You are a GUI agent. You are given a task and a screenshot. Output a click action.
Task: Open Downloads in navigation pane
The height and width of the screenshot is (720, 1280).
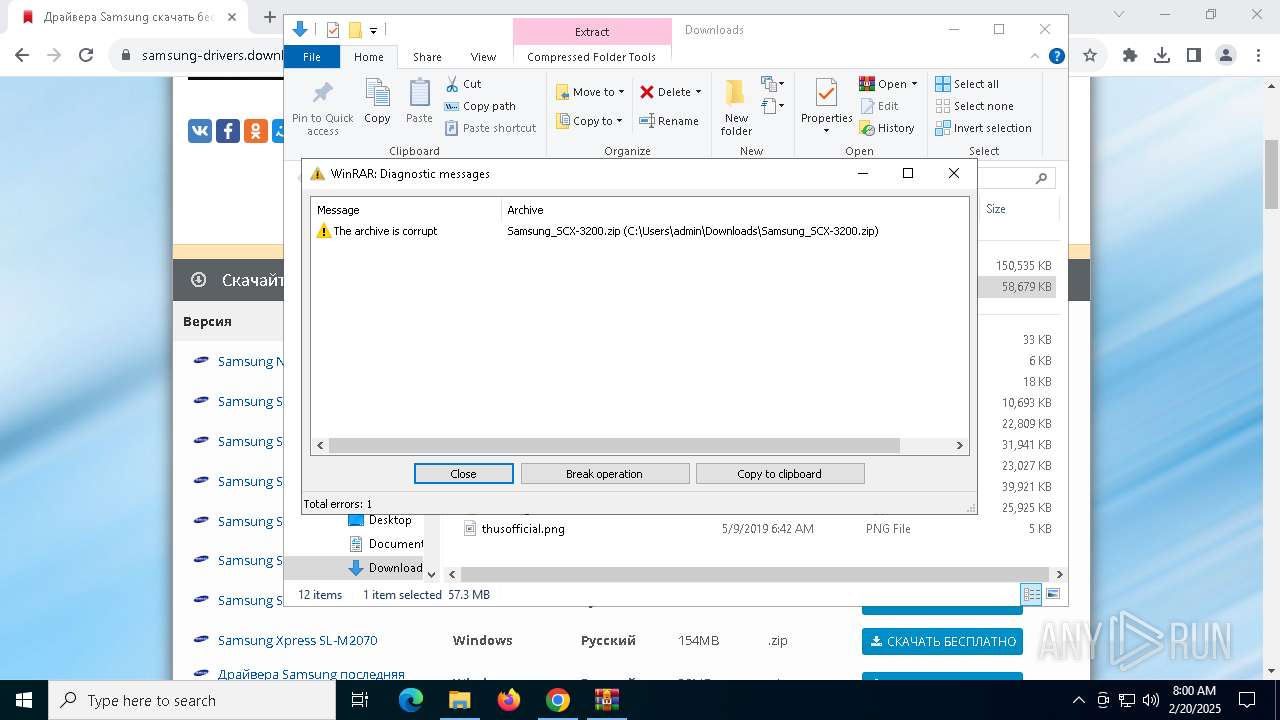[x=386, y=568]
